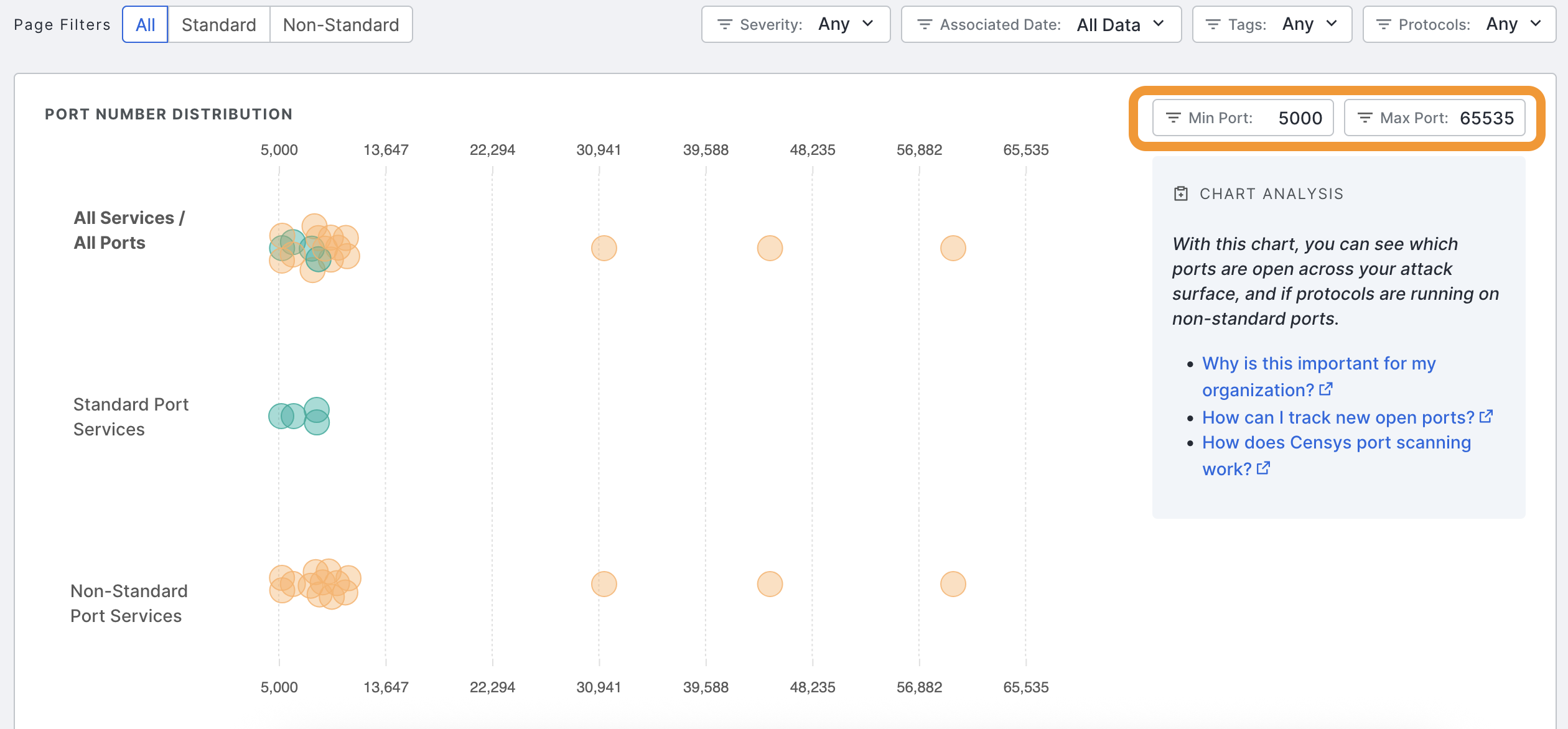Click the Associated Date filter icon
The width and height of the screenshot is (1568, 729).
coord(925,24)
